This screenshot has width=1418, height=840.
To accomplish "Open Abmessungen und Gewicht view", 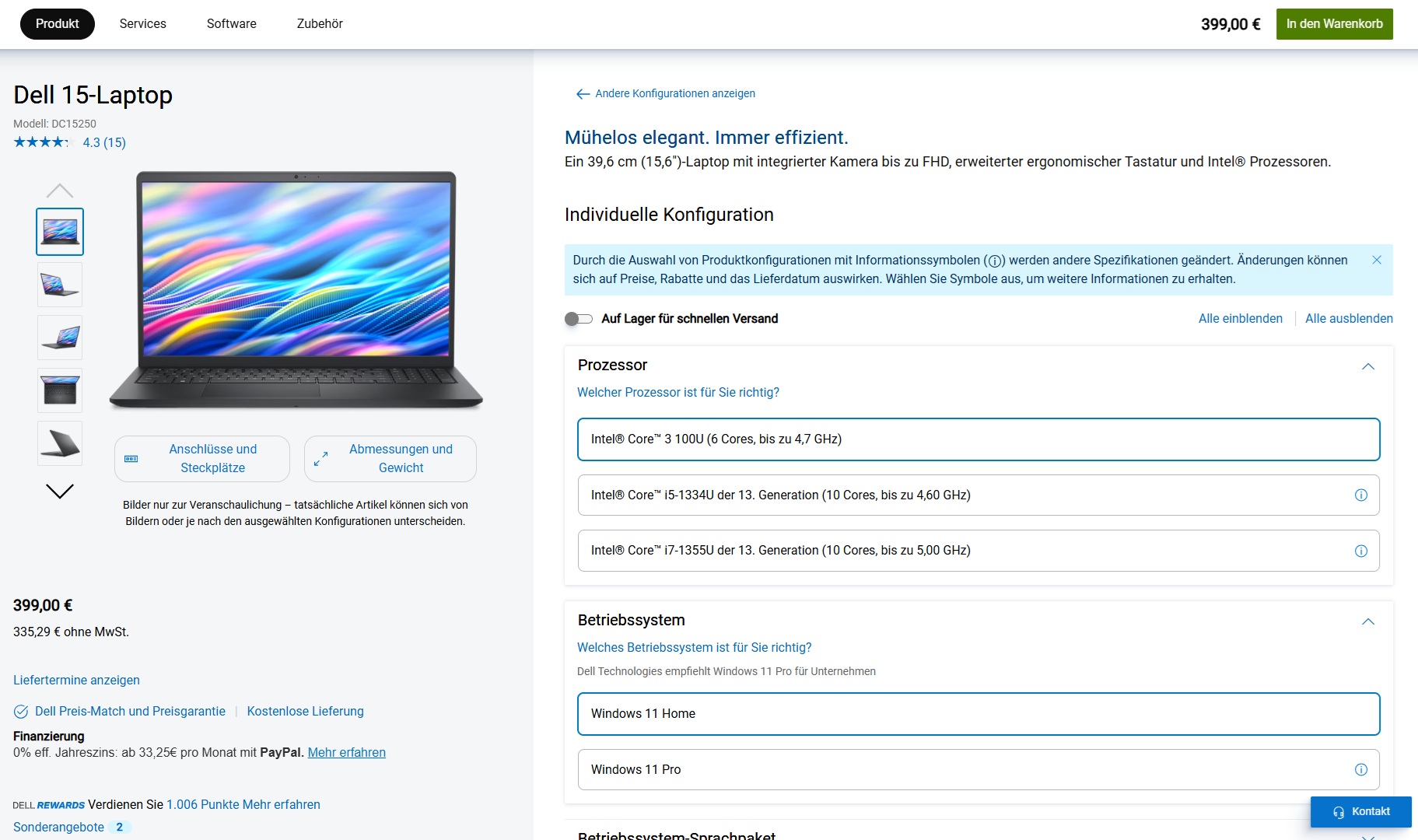I will pos(390,459).
